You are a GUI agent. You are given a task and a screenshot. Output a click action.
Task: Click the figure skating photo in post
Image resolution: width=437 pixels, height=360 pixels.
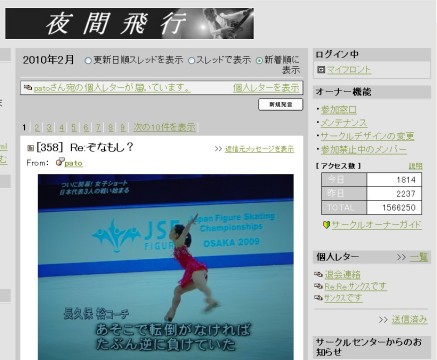coord(166,267)
